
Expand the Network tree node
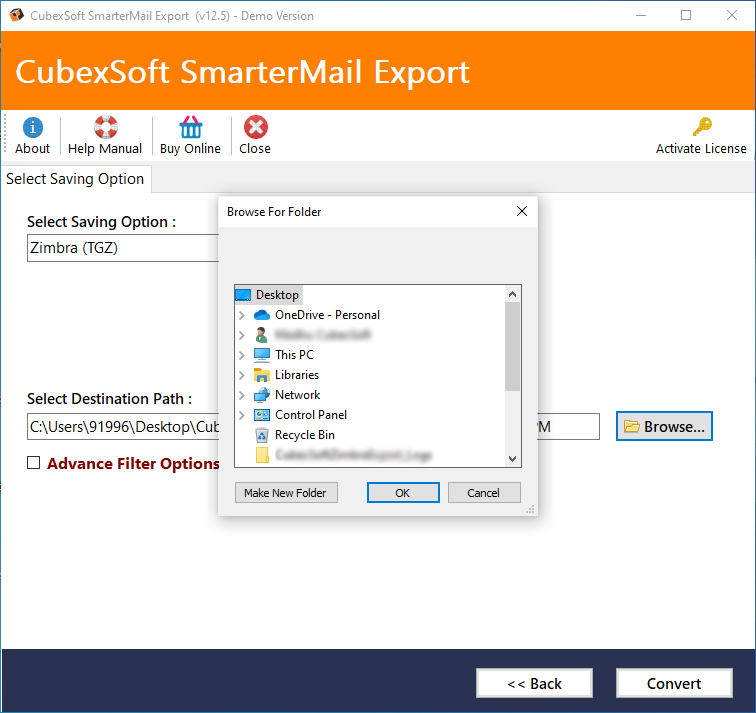tap(242, 395)
